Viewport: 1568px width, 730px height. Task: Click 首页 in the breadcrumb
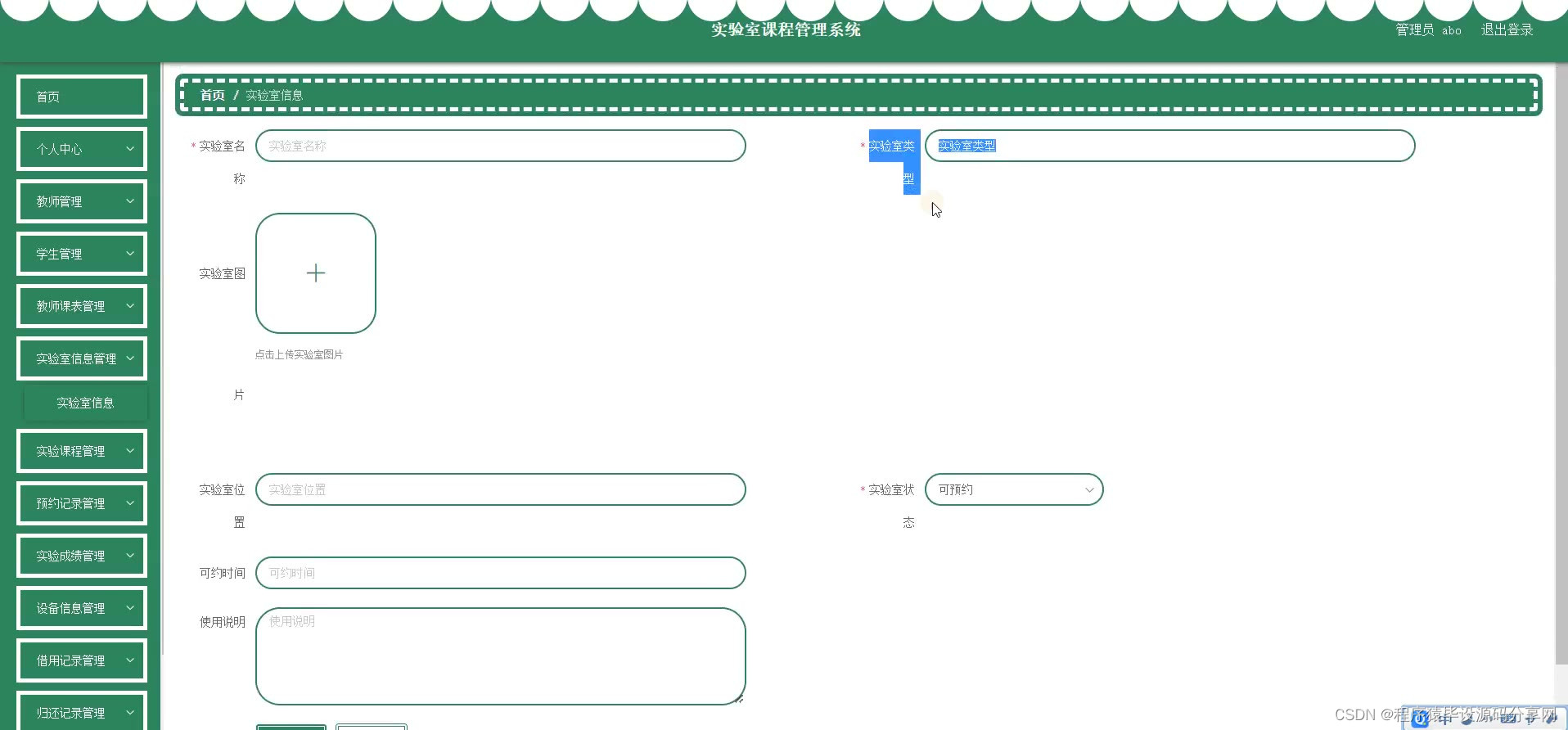pyautogui.click(x=213, y=95)
